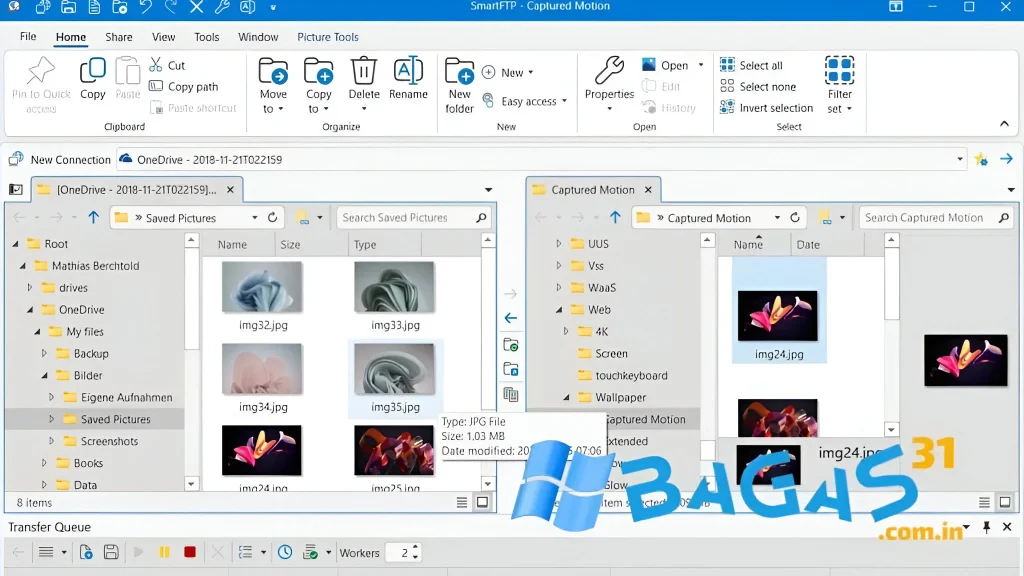
Task: Switch to the View ribbon tab
Action: click(163, 37)
